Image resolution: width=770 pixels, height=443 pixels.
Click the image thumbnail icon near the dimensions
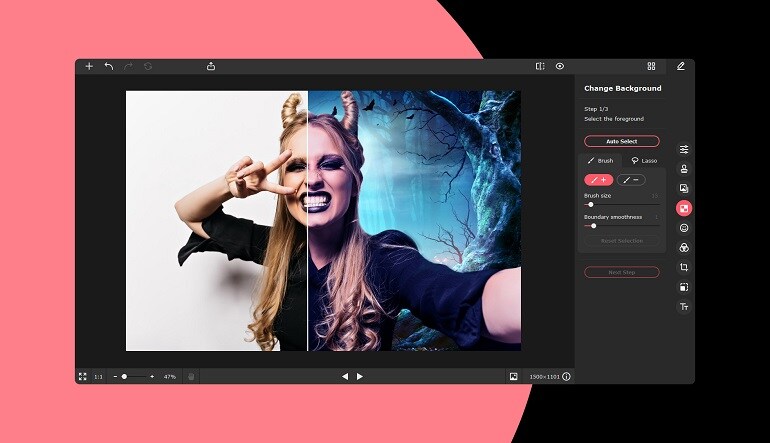pyautogui.click(x=513, y=377)
